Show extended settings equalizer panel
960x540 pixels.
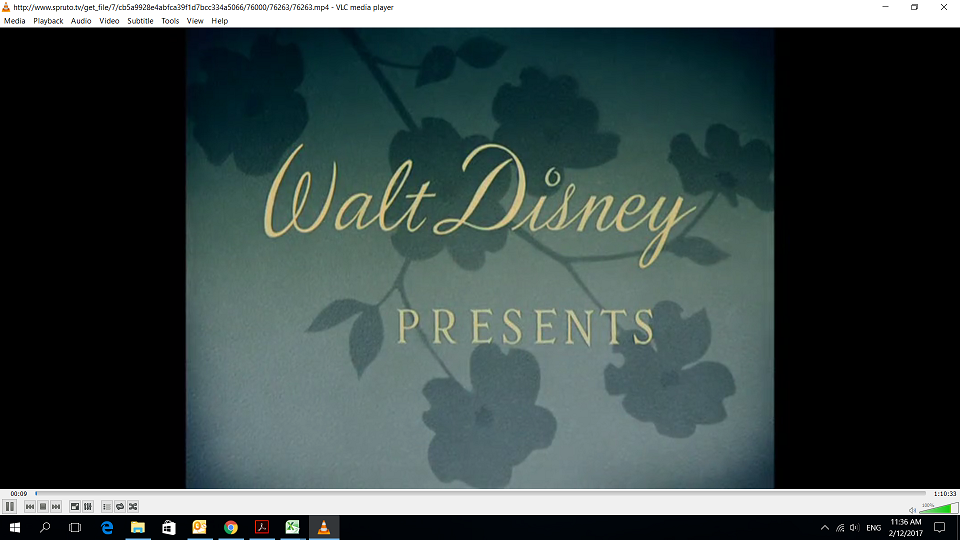(88, 506)
